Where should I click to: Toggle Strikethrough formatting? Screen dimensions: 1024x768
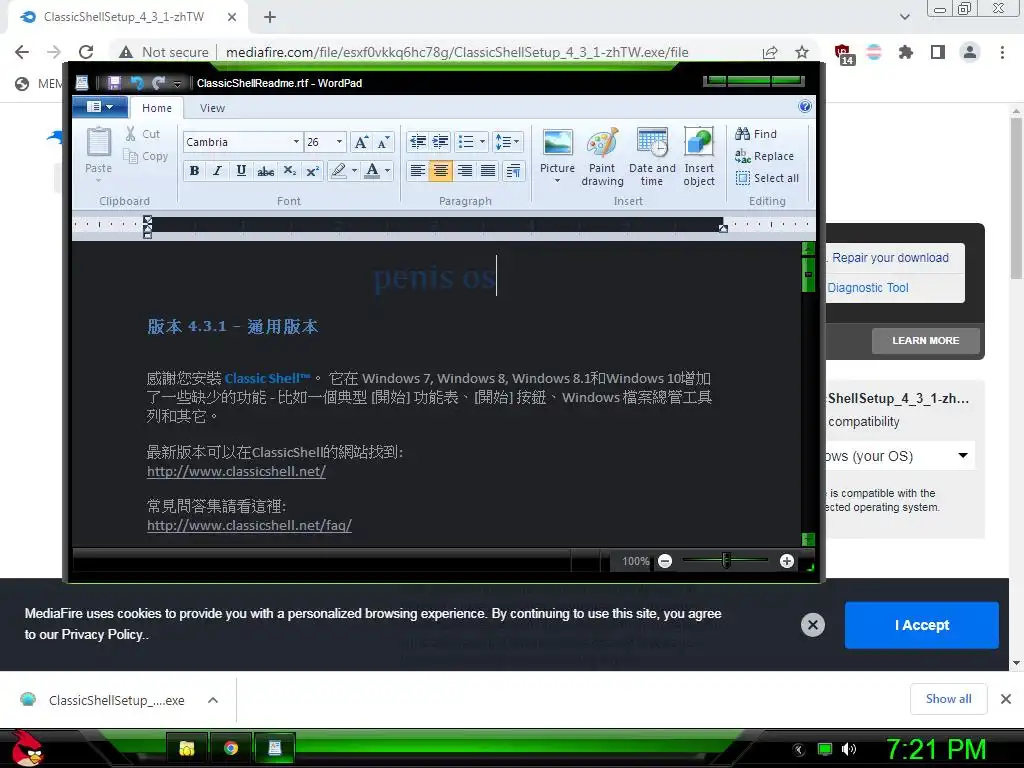pos(265,171)
